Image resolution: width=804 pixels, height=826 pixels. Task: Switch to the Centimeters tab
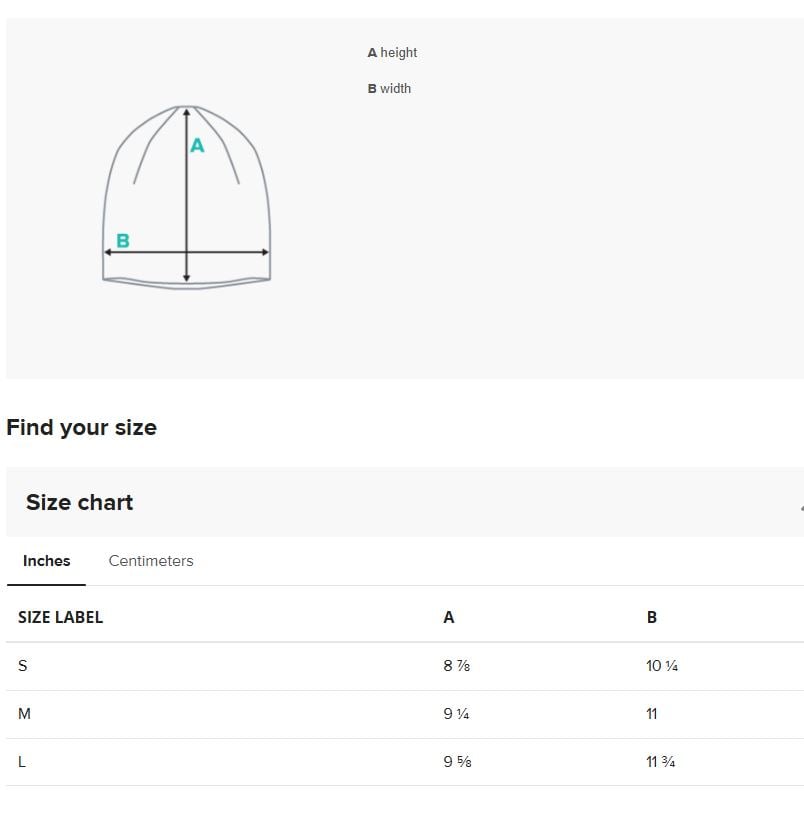151,560
